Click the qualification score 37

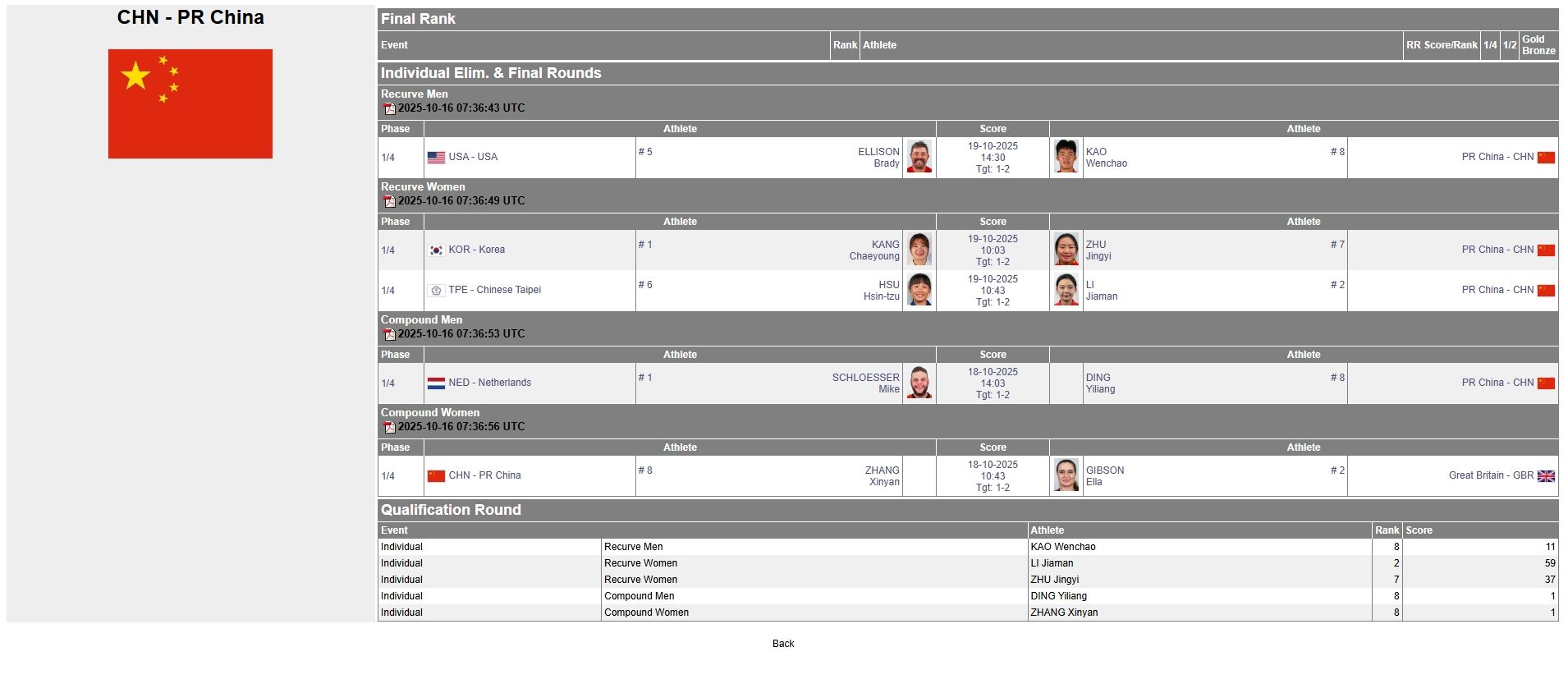pos(1550,580)
